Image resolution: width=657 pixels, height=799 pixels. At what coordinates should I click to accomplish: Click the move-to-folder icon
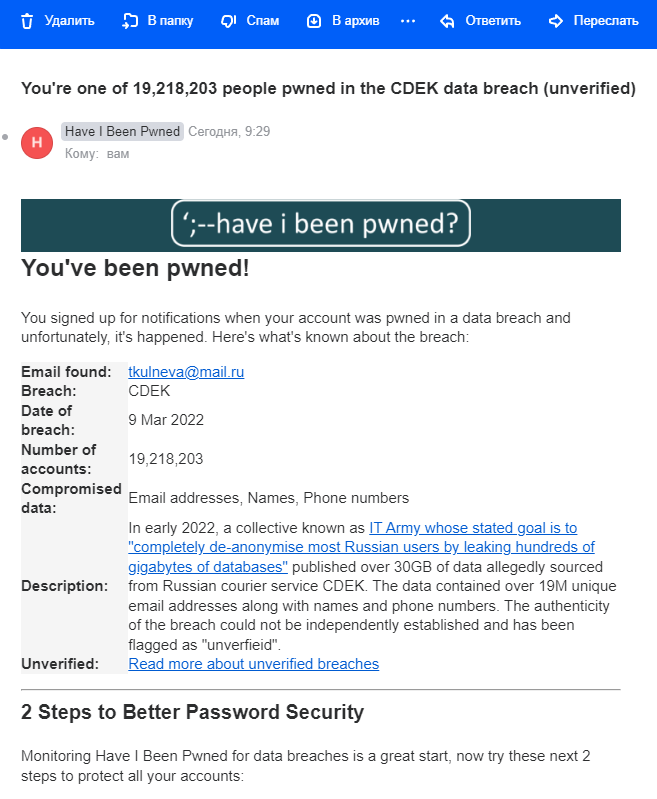[130, 21]
